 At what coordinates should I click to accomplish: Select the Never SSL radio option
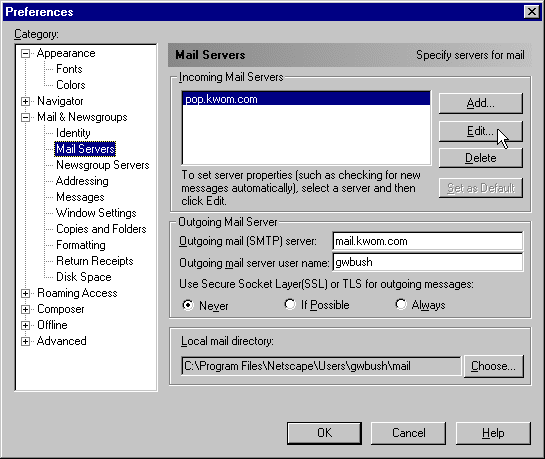pyautogui.click(x=188, y=305)
